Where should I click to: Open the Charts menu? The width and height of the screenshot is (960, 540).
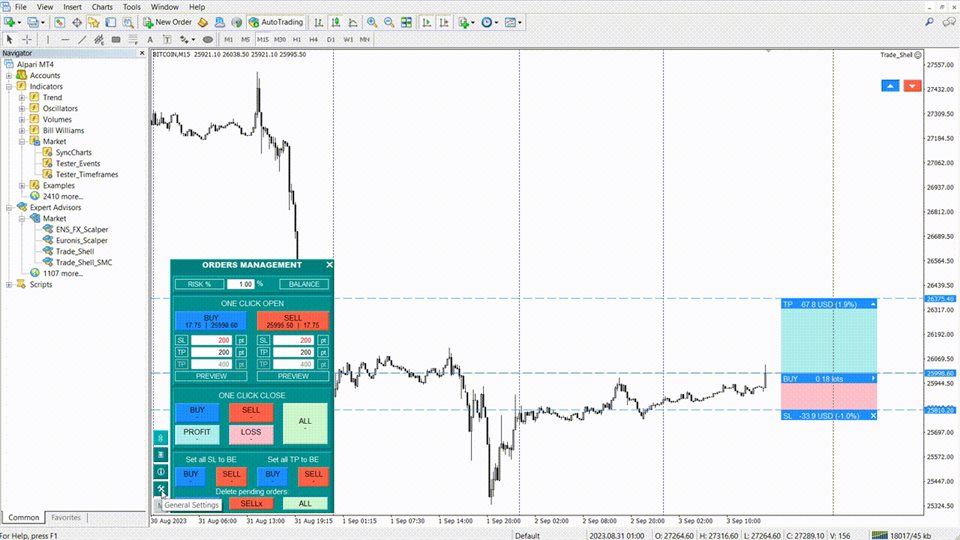102,7
